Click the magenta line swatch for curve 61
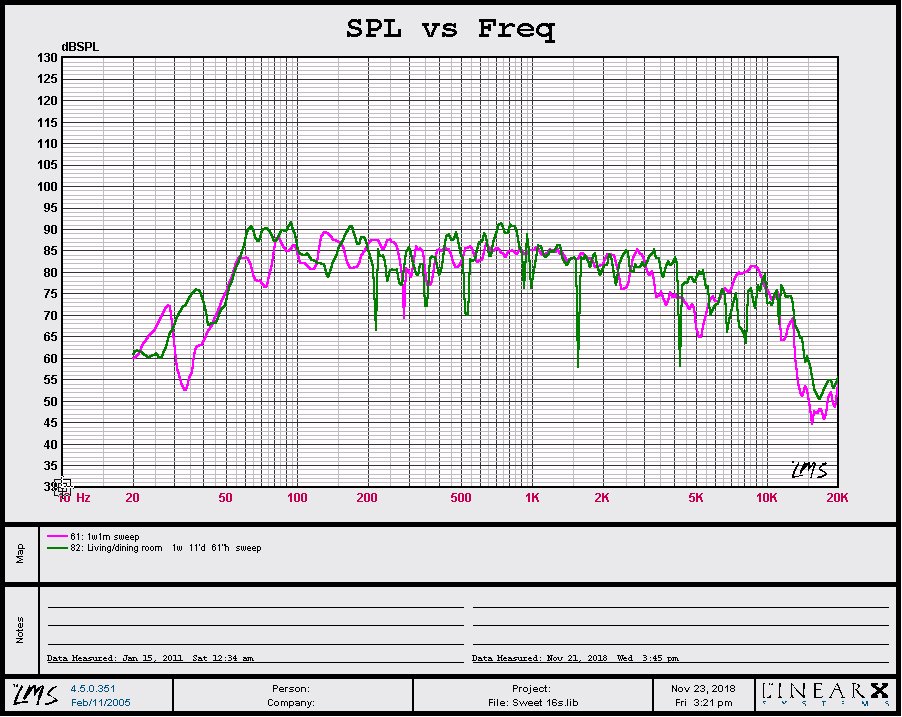The width and height of the screenshot is (902, 717). pos(56,537)
